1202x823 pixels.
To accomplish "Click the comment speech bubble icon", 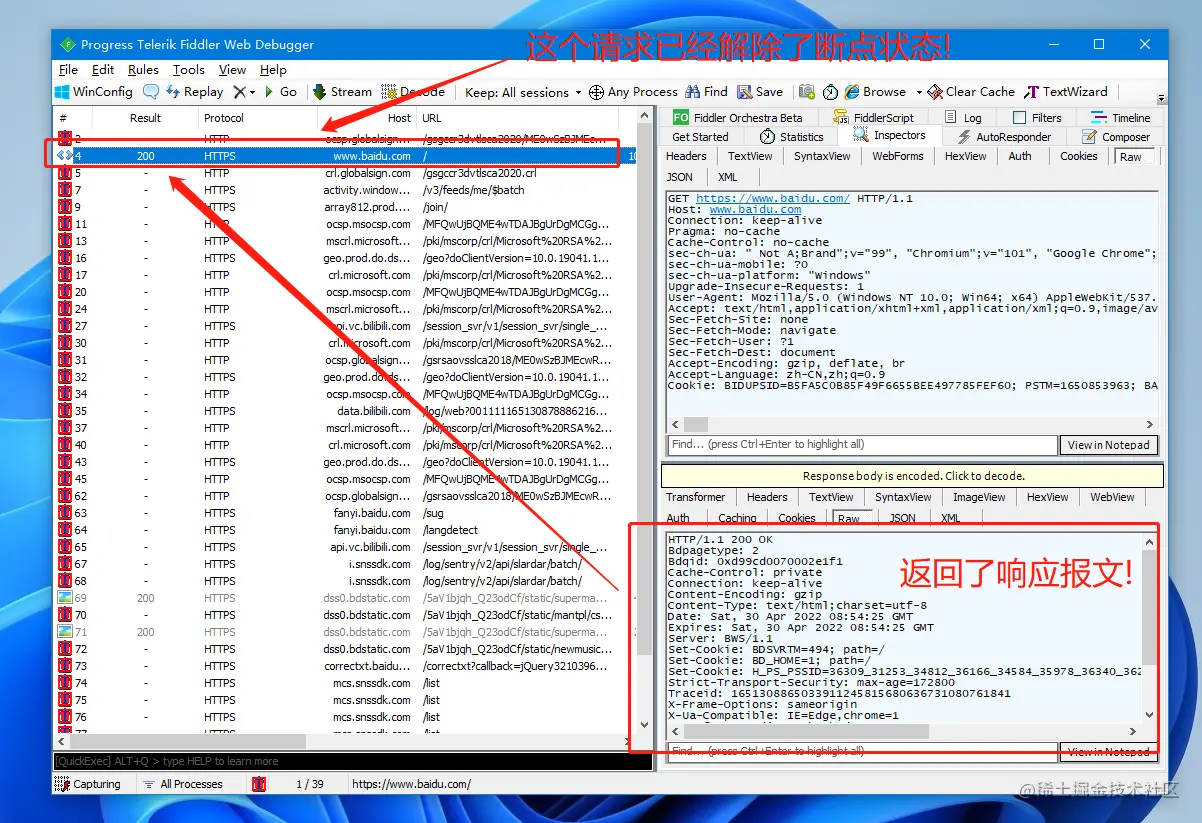I will tap(151, 92).
